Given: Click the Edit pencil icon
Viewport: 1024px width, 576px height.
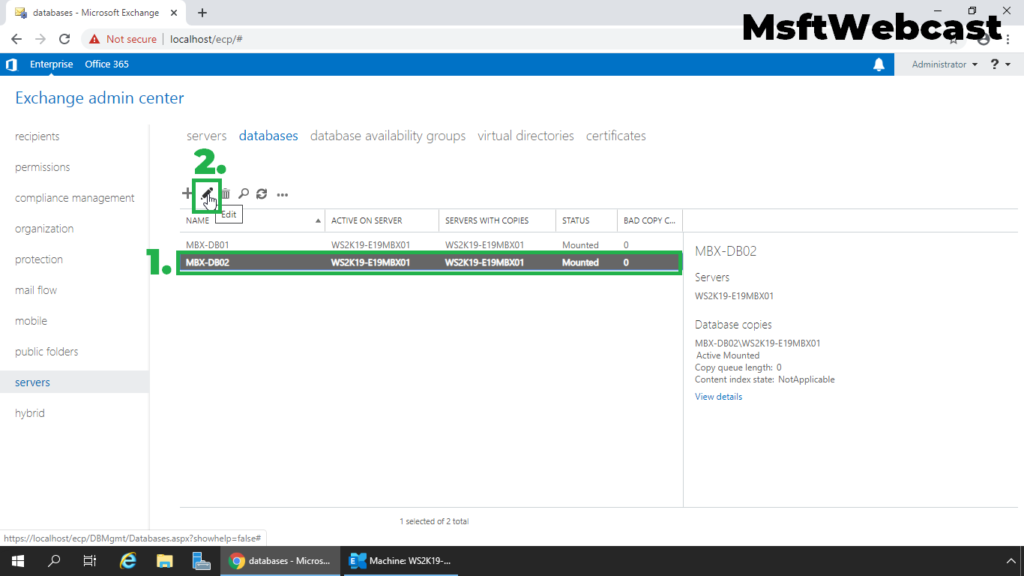Looking at the screenshot, I should [x=207, y=193].
